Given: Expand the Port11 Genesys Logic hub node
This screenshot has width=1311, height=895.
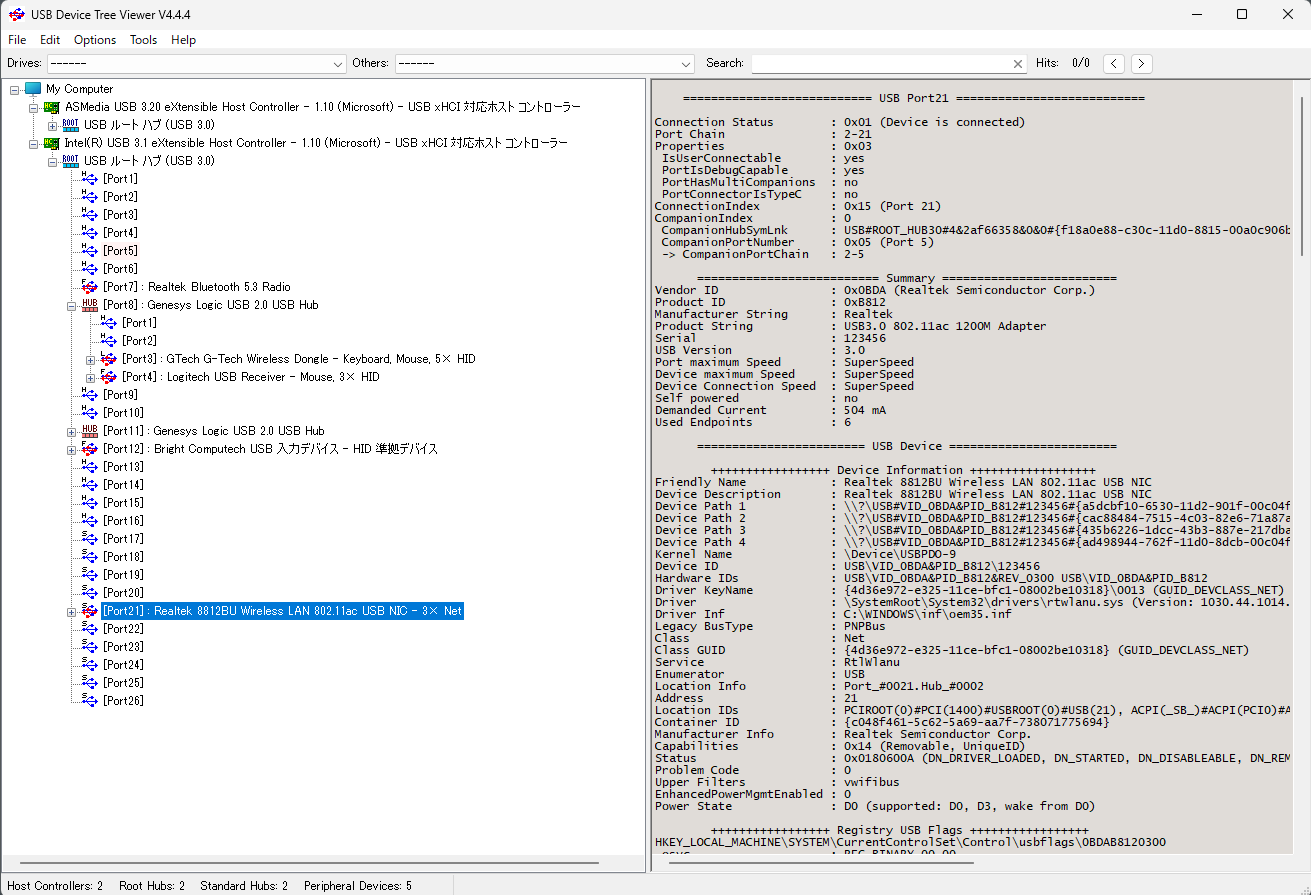Looking at the screenshot, I should [x=72, y=431].
